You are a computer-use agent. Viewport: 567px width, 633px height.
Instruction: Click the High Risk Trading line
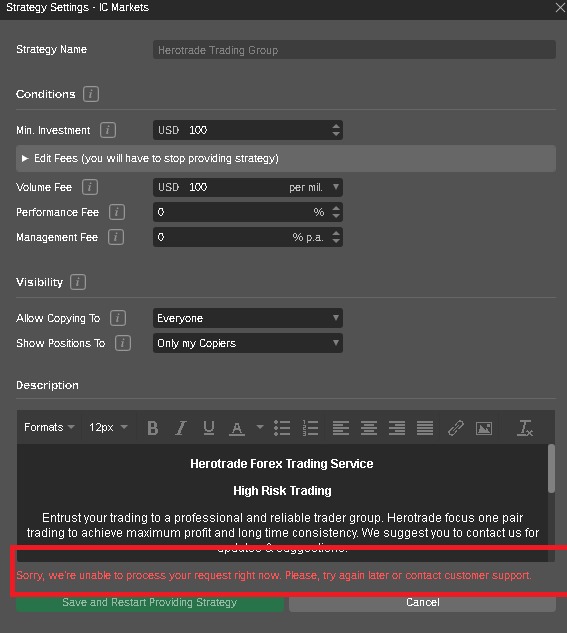[x=282, y=490]
